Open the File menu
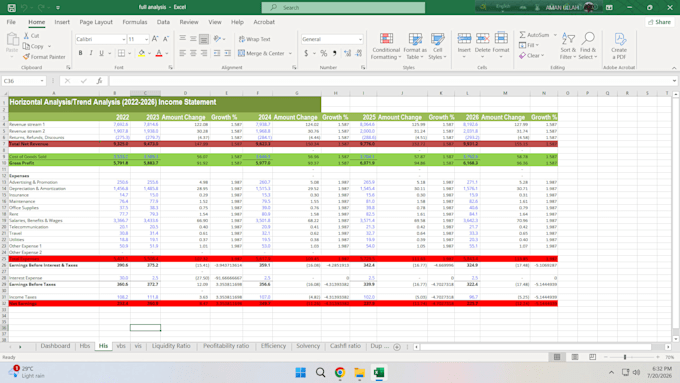This screenshot has height=383, width=680. coord(11,22)
